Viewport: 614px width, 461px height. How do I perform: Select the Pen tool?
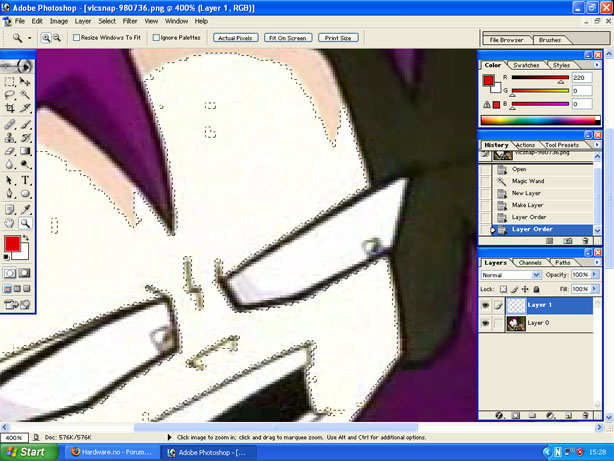pyautogui.click(x=10, y=193)
